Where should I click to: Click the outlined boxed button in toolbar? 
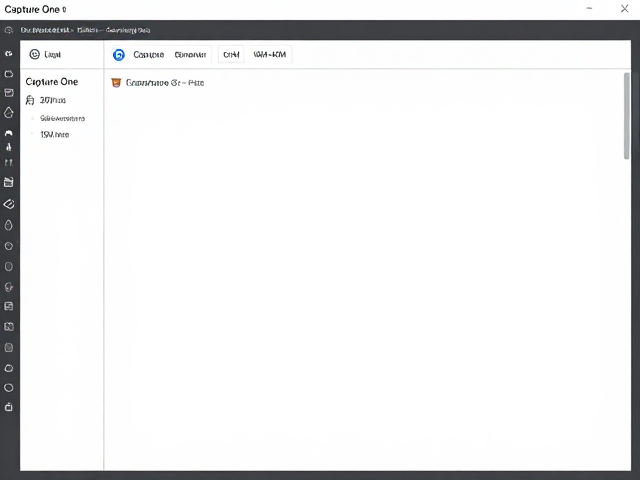coord(231,55)
